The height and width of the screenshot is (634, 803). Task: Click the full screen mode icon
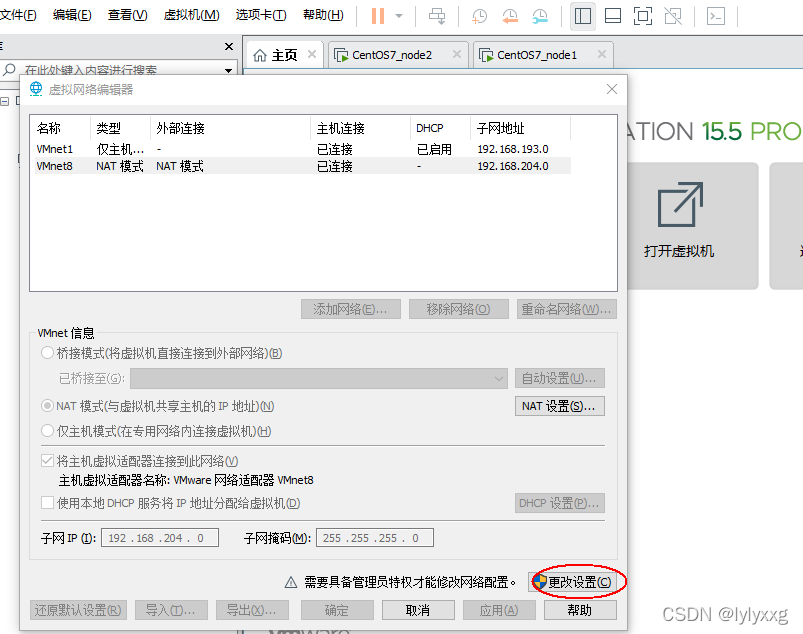tap(643, 16)
